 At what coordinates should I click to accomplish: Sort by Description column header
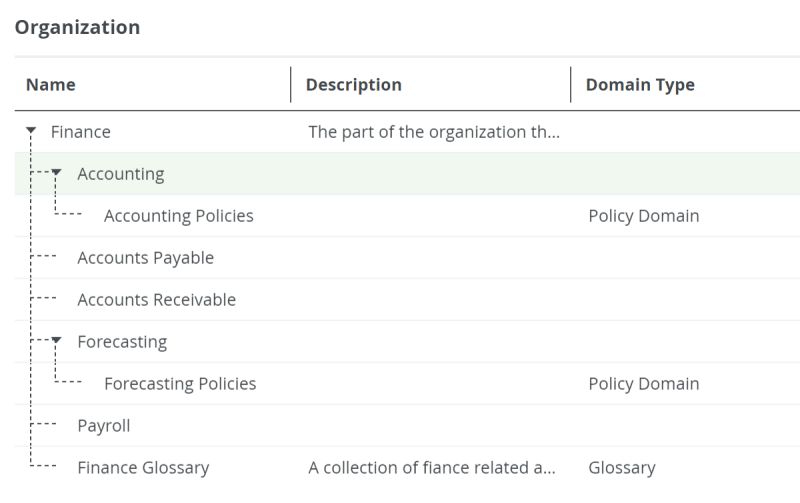pos(354,85)
